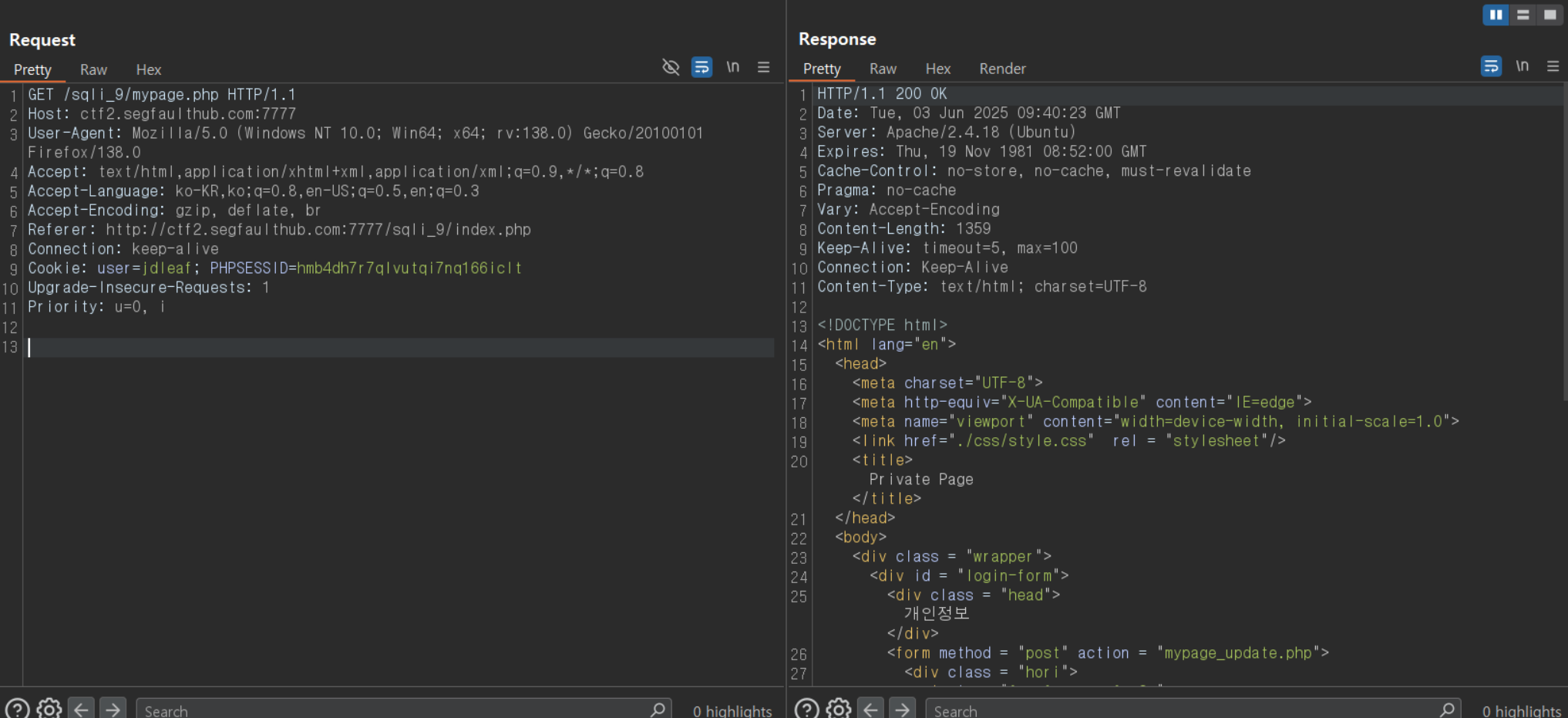This screenshot has width=1568, height=718.
Task: Click the Accept-Encoding request header
Action: pos(174,210)
